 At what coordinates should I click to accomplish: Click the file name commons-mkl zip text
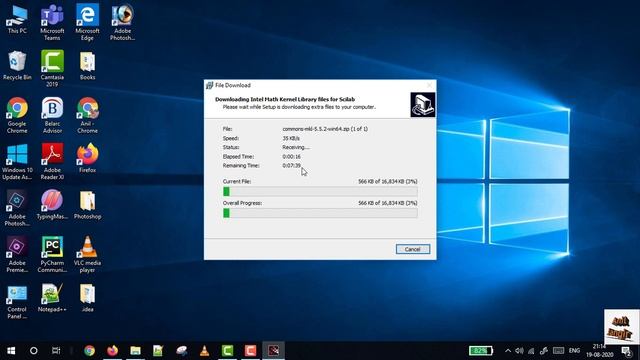point(325,129)
